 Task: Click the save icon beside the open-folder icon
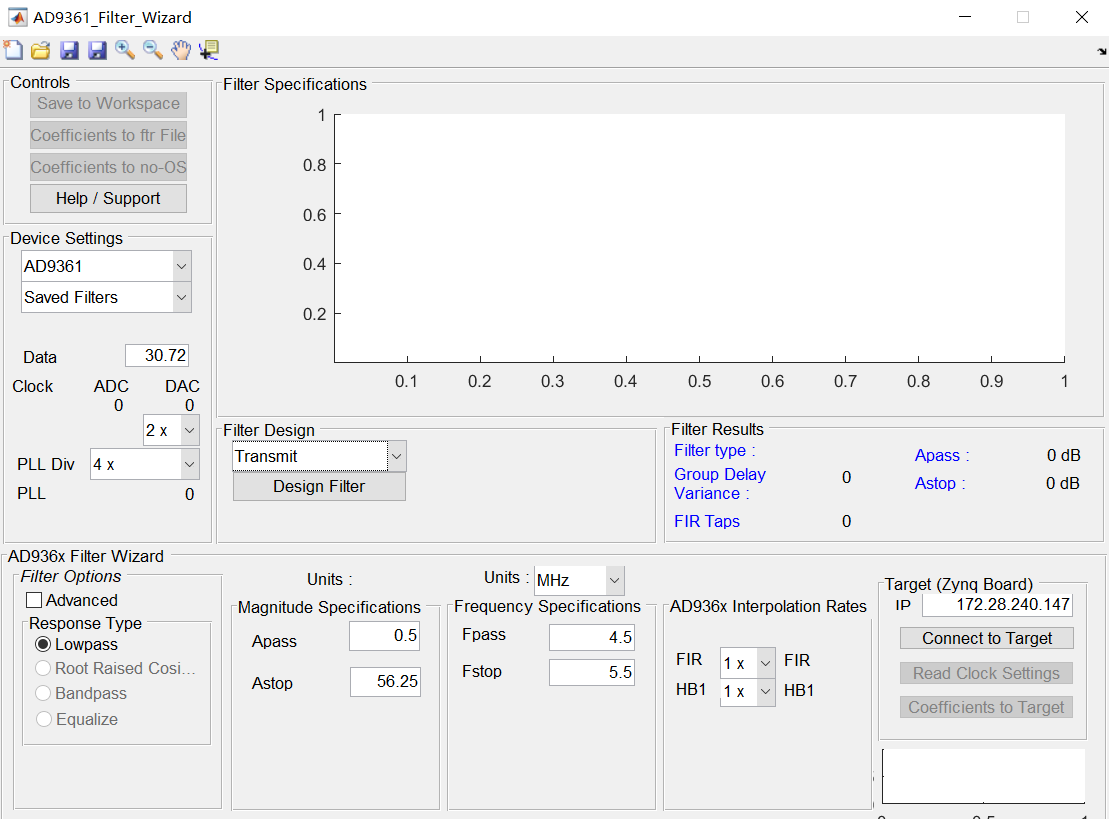[x=69, y=50]
